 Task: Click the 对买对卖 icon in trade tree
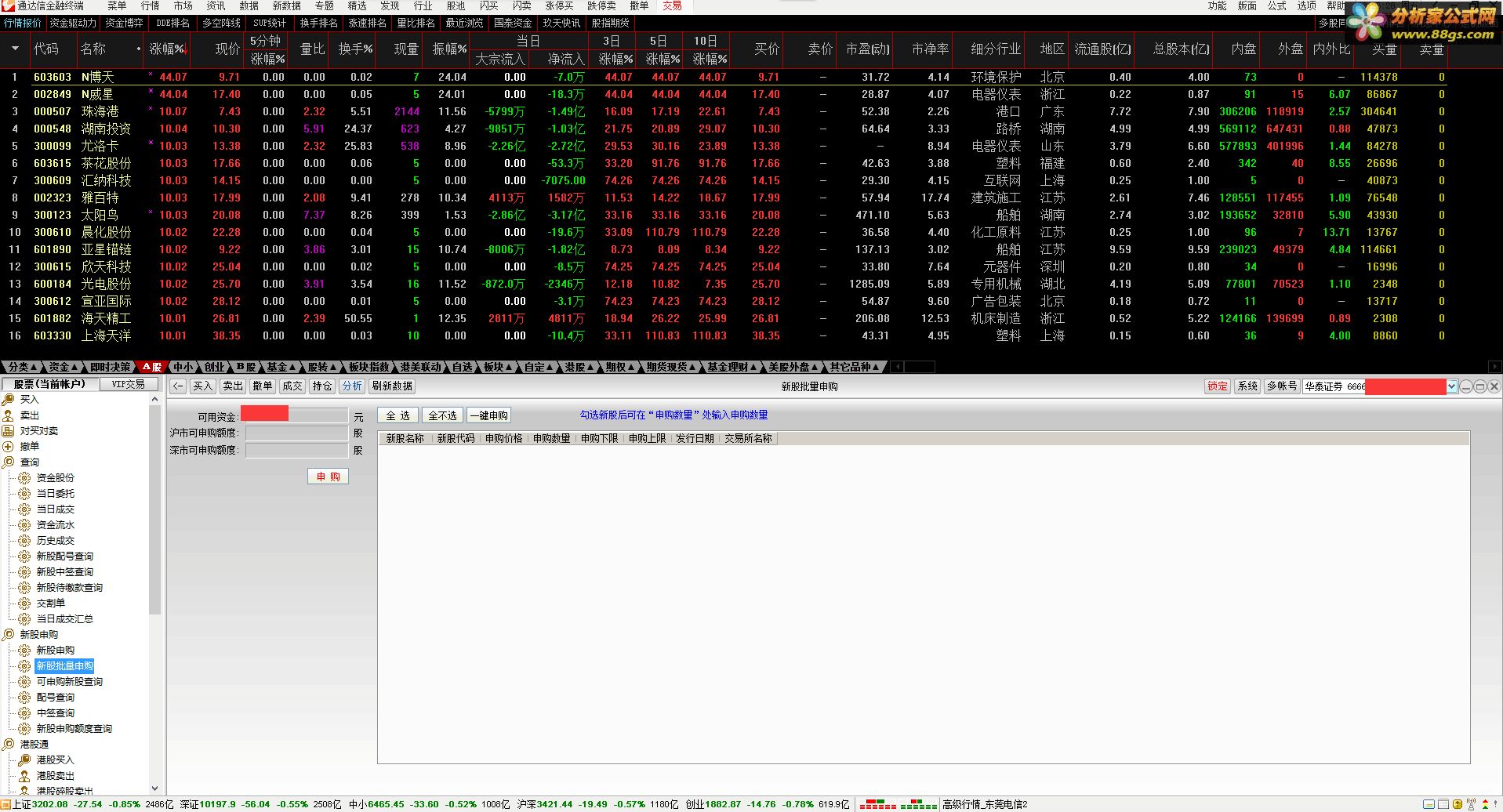pyautogui.click(x=9, y=431)
